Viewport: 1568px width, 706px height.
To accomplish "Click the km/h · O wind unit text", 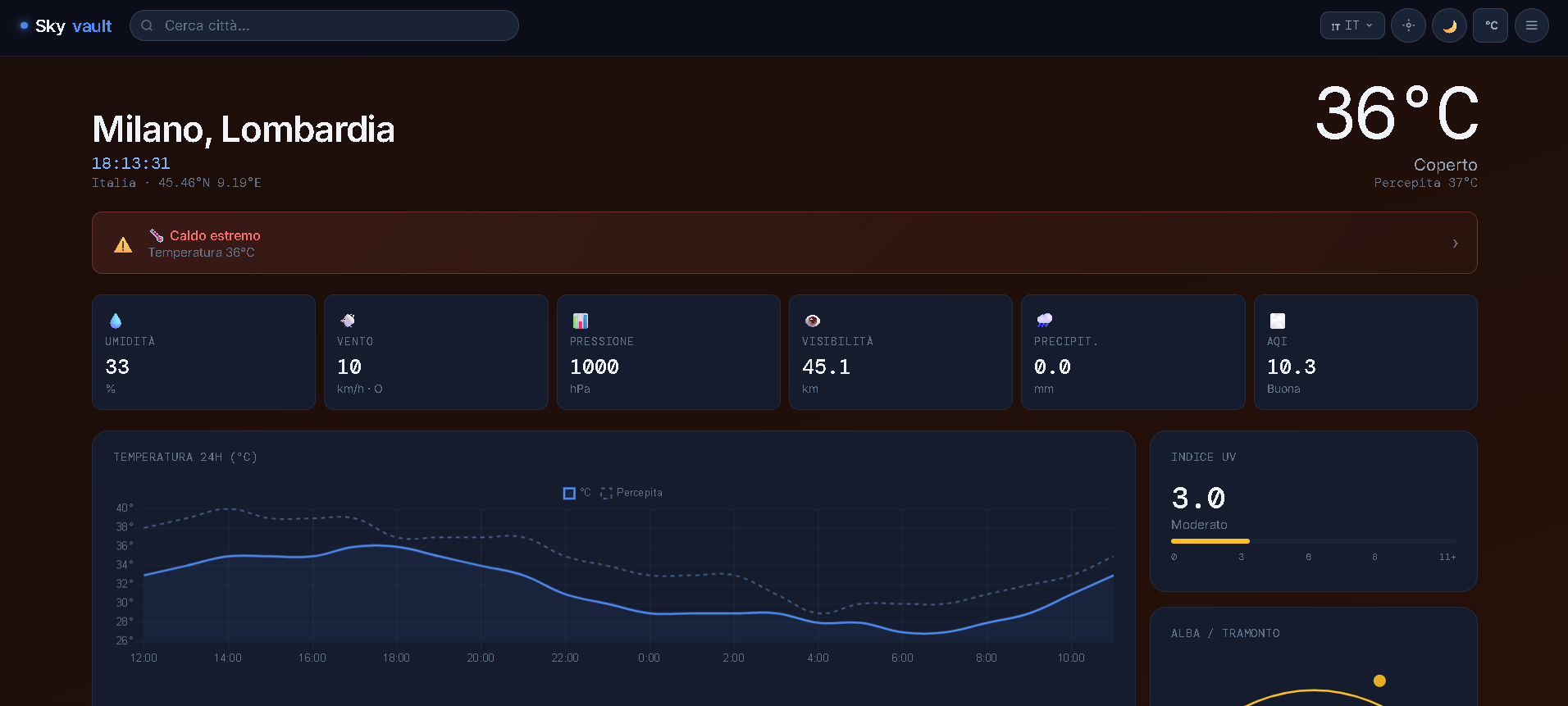I will [x=359, y=389].
